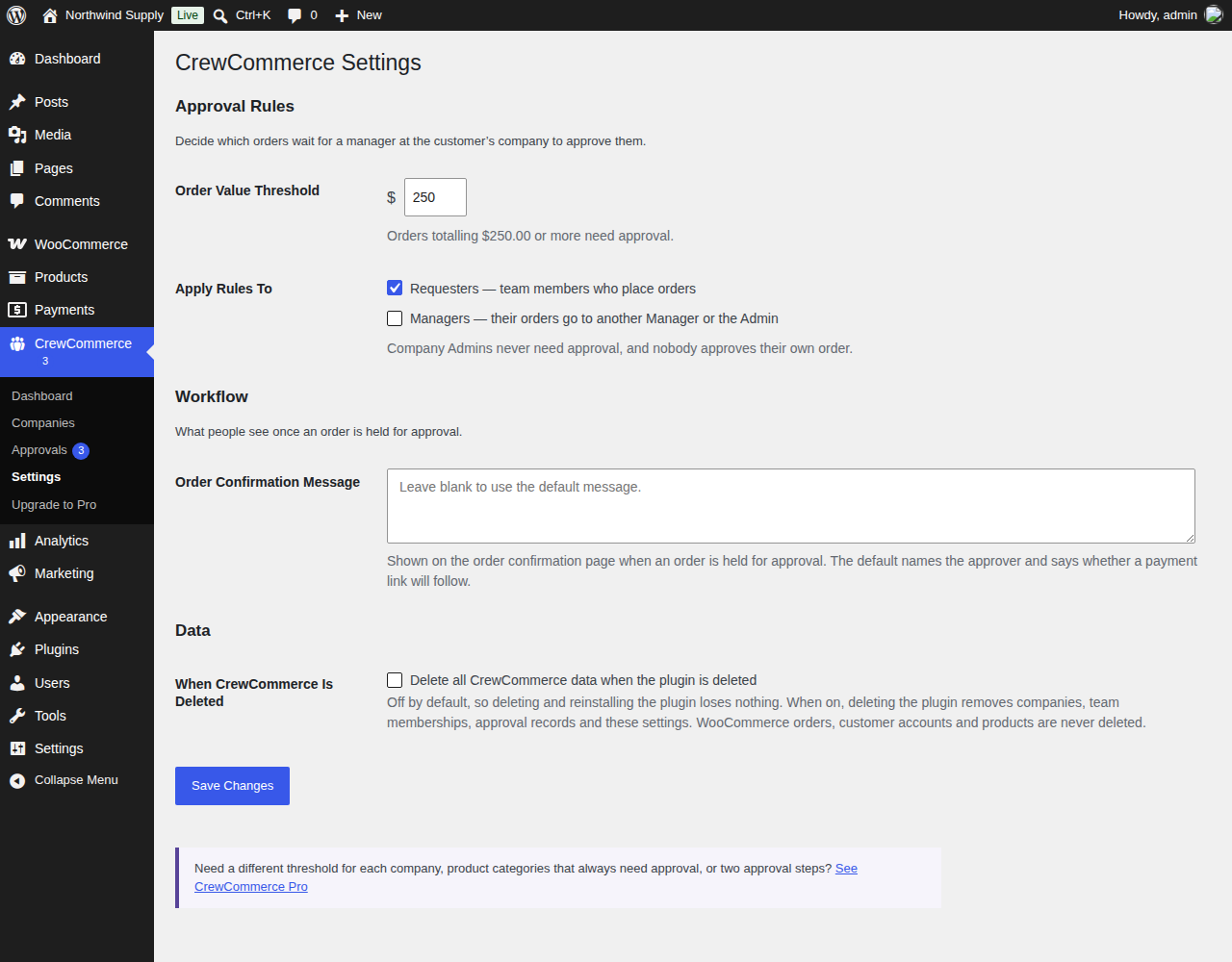Click the Posts pushpin icon
Viewport: 1232px width, 962px height.
tap(17, 102)
